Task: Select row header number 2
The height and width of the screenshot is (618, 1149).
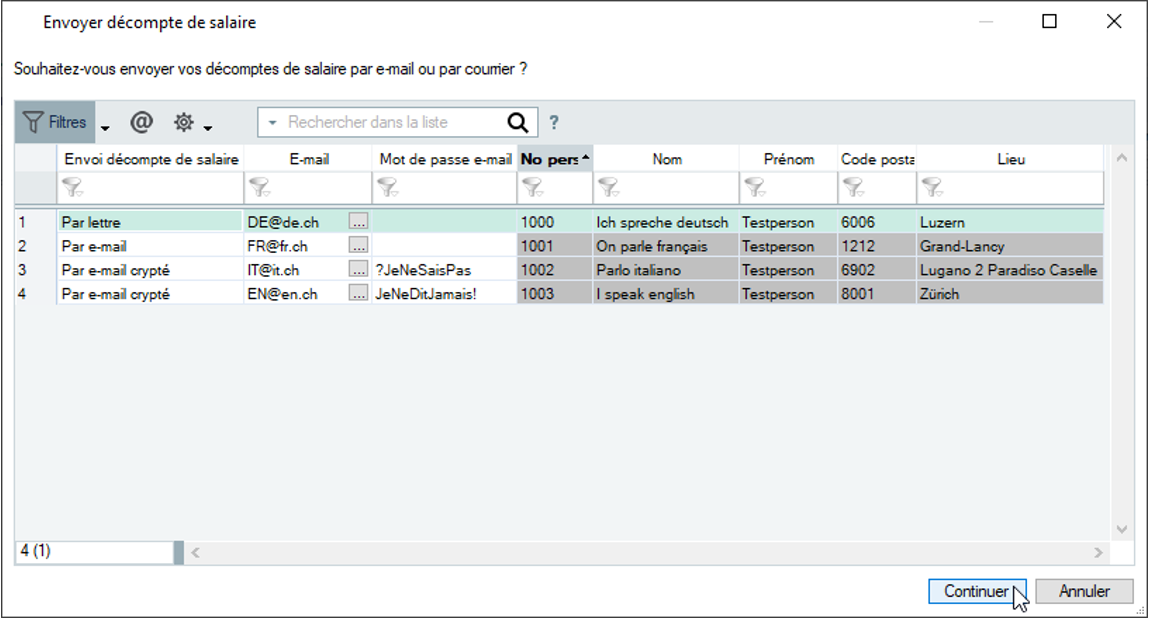Action: point(35,246)
